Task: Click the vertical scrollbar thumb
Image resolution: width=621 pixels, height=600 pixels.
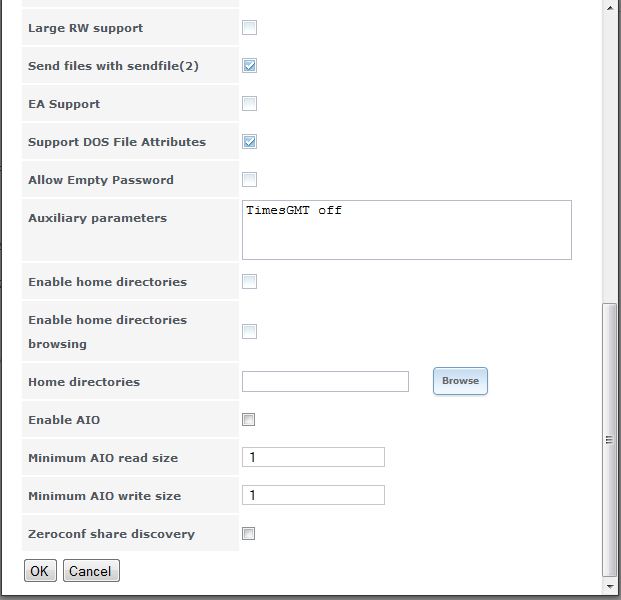Action: (x=609, y=440)
